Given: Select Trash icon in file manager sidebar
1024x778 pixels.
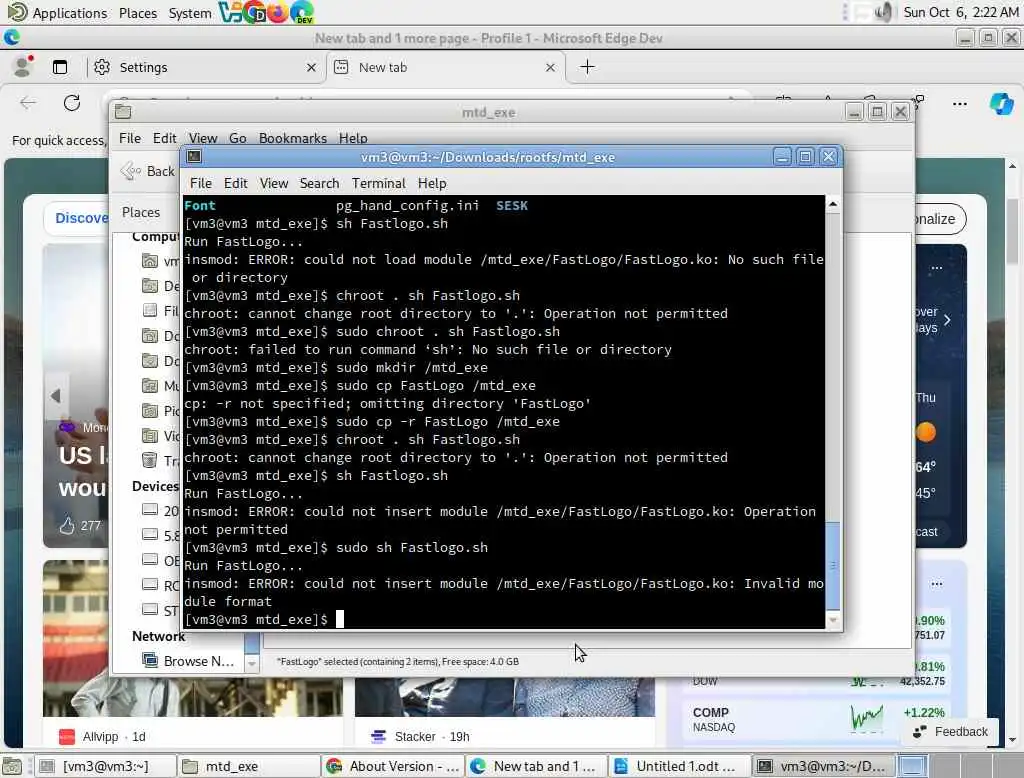Looking at the screenshot, I should point(150,460).
